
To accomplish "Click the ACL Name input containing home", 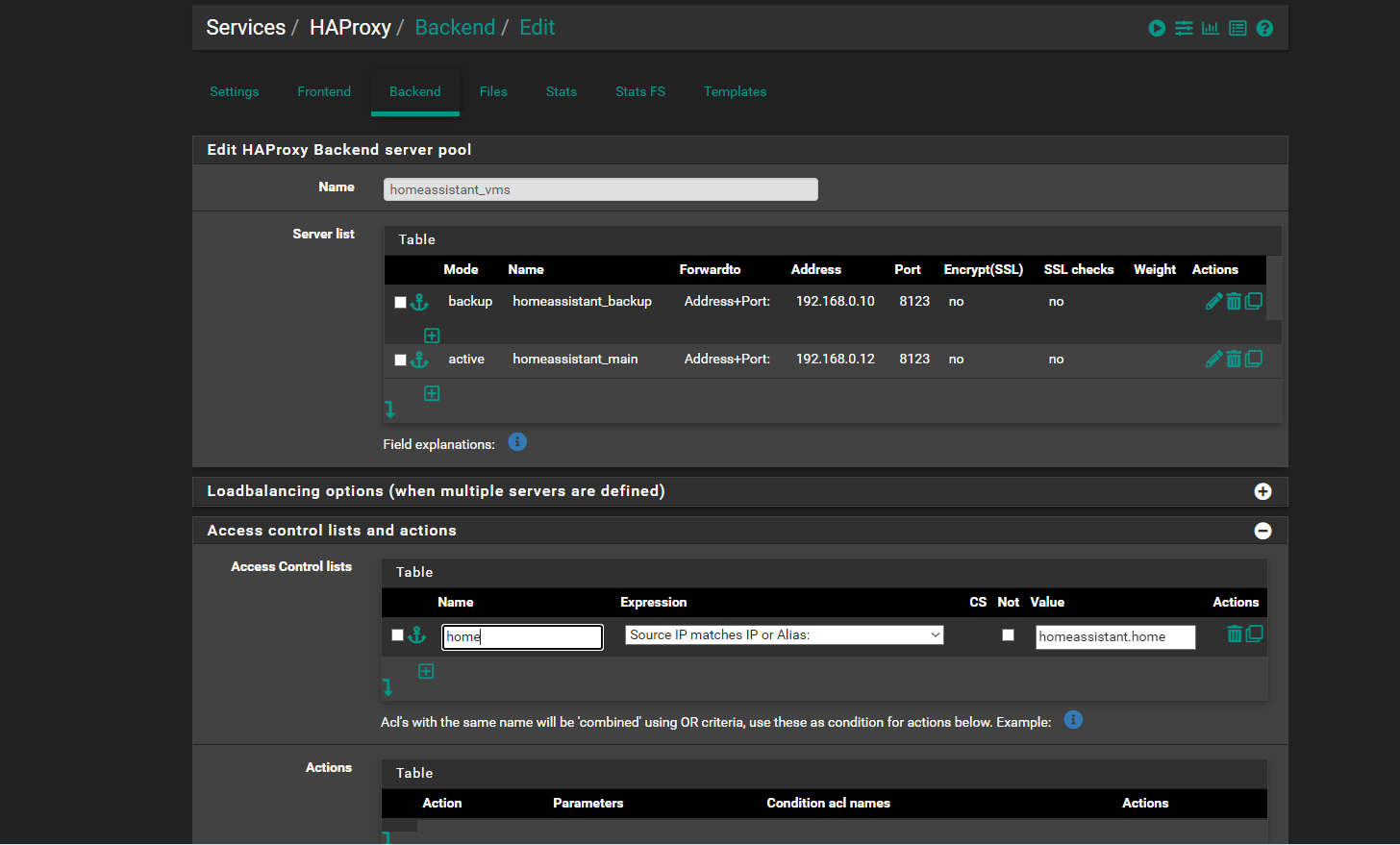I will pos(522,636).
